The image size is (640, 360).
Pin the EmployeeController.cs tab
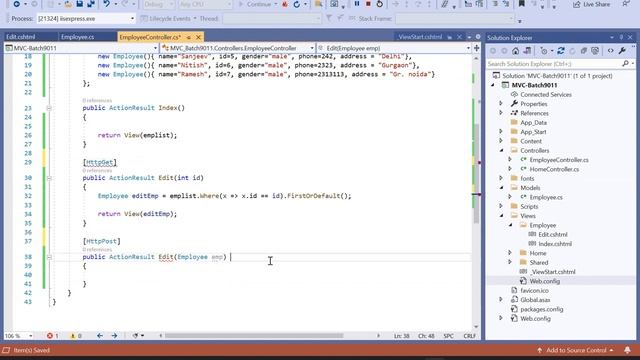[x=189, y=37]
